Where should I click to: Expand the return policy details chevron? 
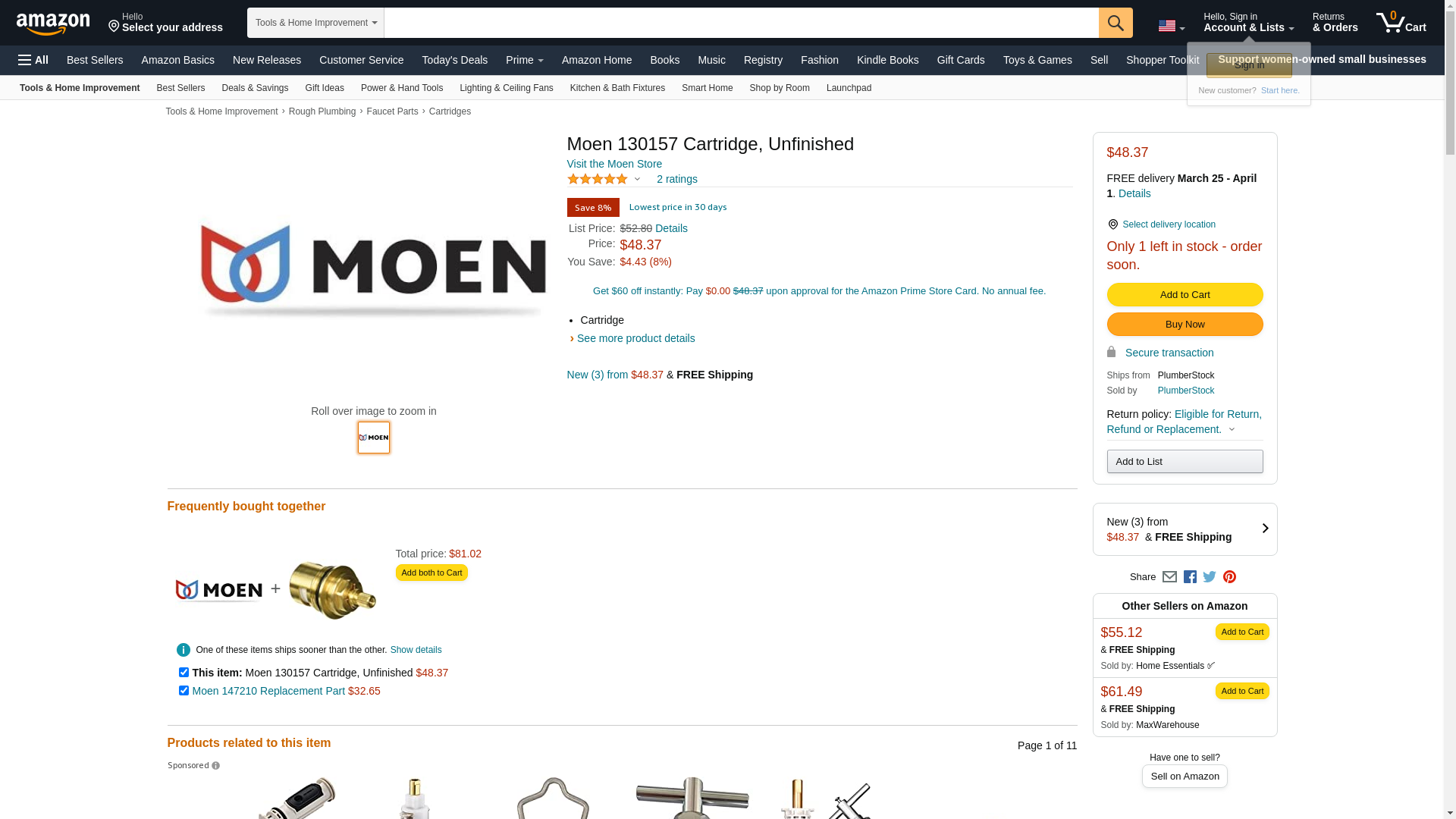(1232, 430)
